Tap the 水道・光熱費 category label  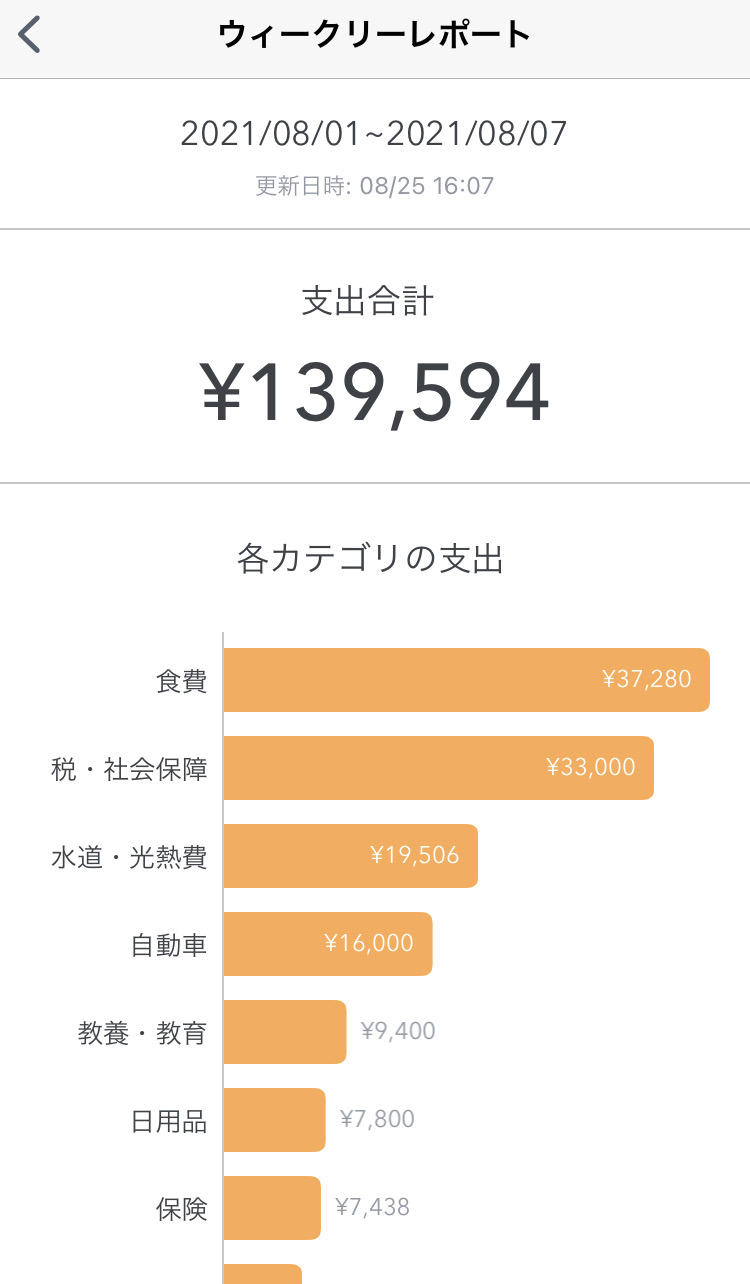(129, 857)
